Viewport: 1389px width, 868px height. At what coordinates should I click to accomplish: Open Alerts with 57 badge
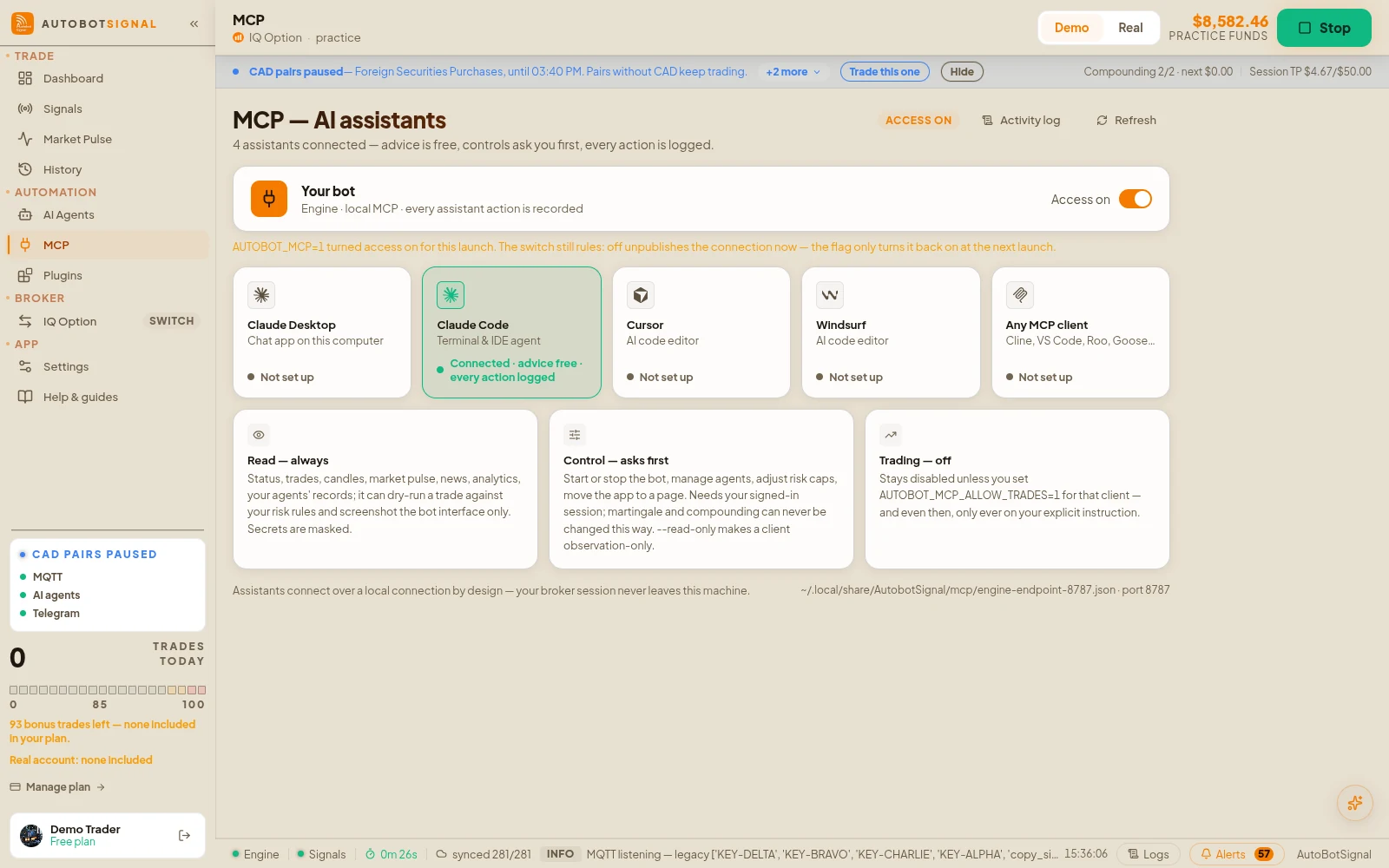[1237, 854]
